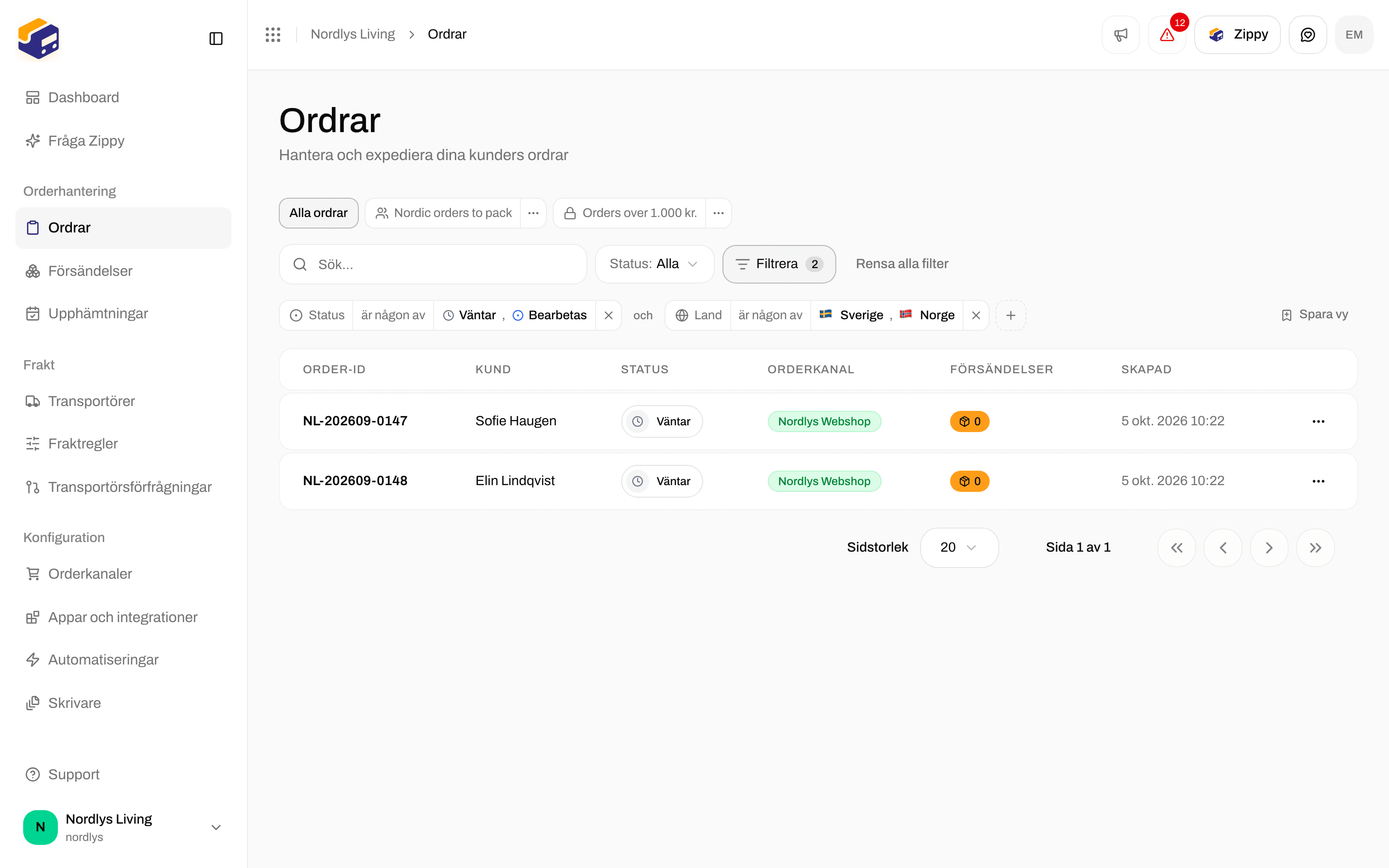The height and width of the screenshot is (868, 1389).
Task: Open the chat support bubble icon
Action: tap(1307, 34)
